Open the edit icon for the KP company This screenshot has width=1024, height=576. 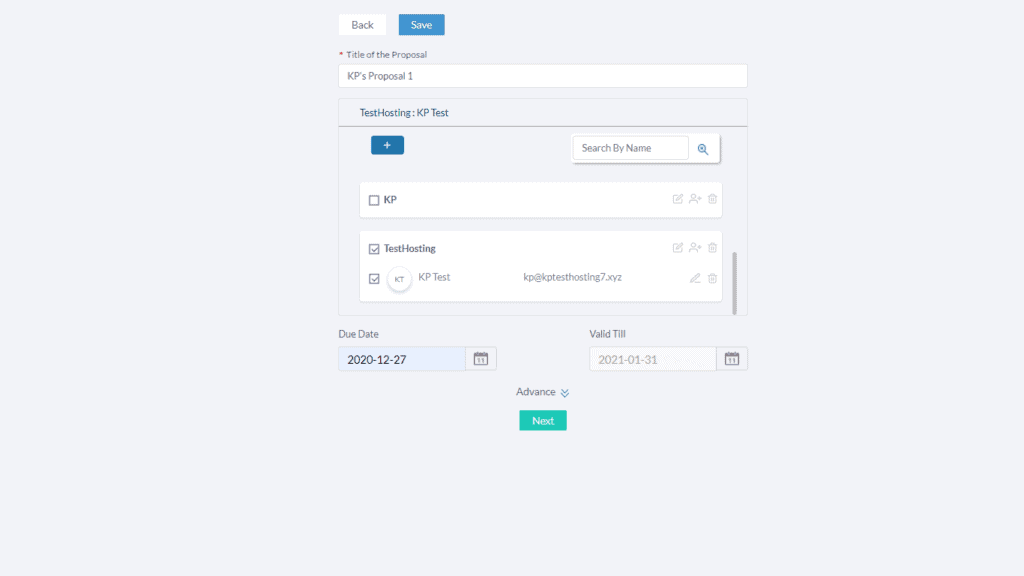(x=678, y=199)
